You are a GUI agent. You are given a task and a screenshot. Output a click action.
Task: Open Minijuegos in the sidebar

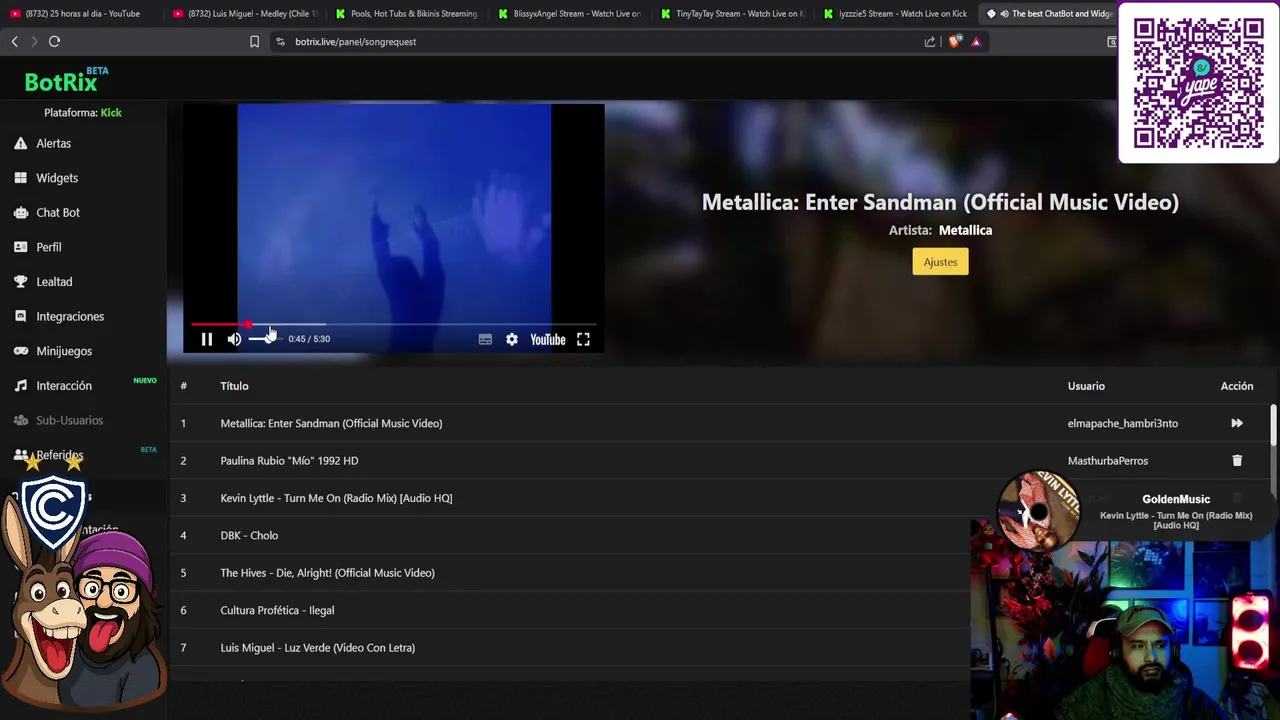click(64, 351)
